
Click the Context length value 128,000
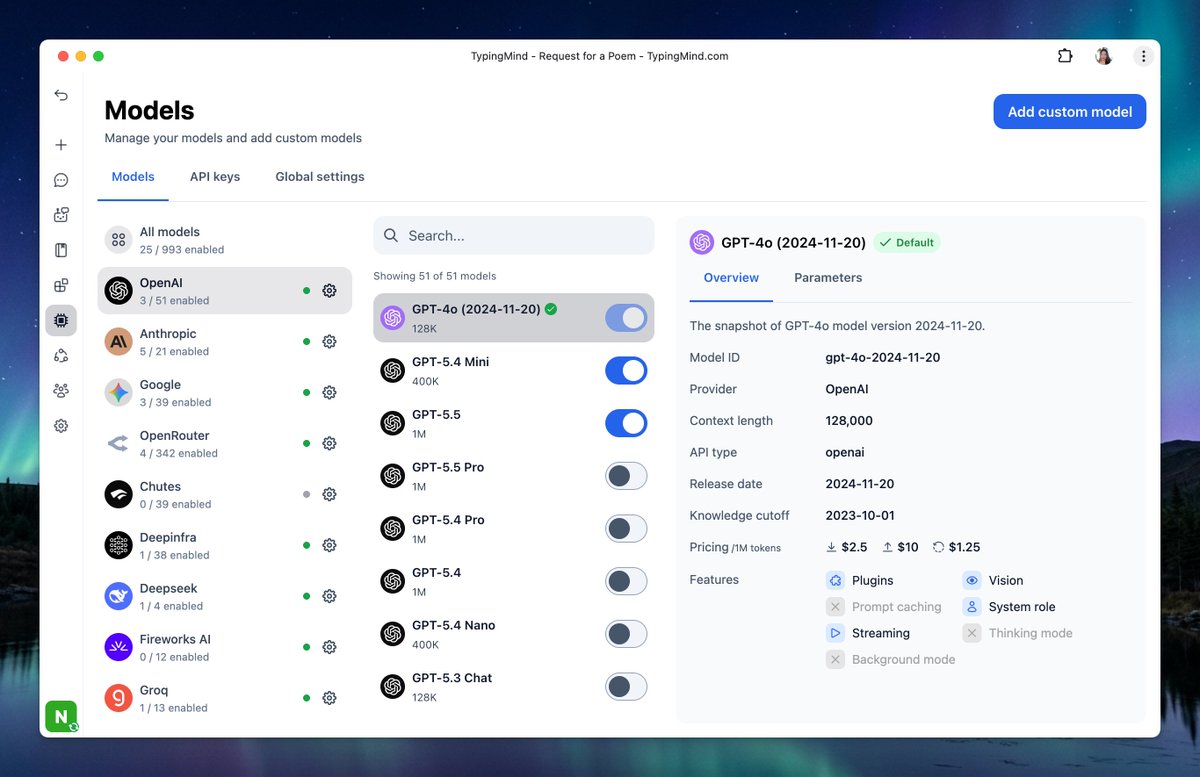pyautogui.click(x=849, y=421)
